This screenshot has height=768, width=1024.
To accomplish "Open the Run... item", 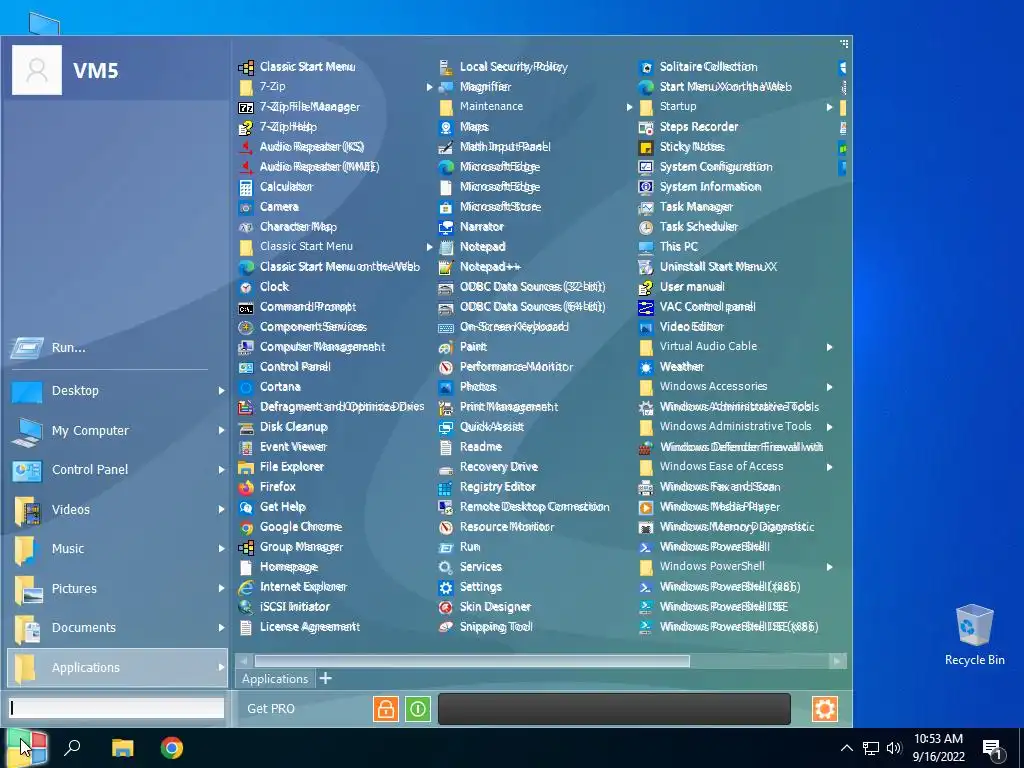I will click(x=118, y=348).
